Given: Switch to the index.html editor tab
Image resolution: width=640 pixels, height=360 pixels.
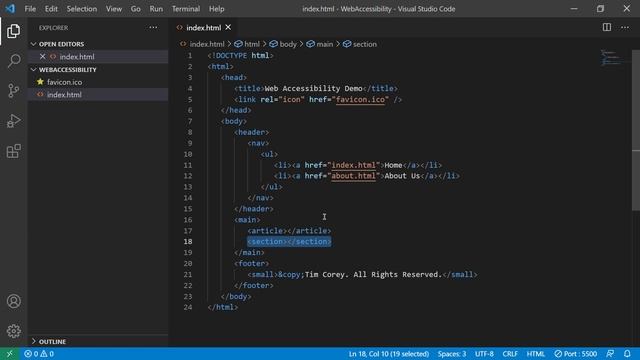Looking at the screenshot, I should point(203,27).
